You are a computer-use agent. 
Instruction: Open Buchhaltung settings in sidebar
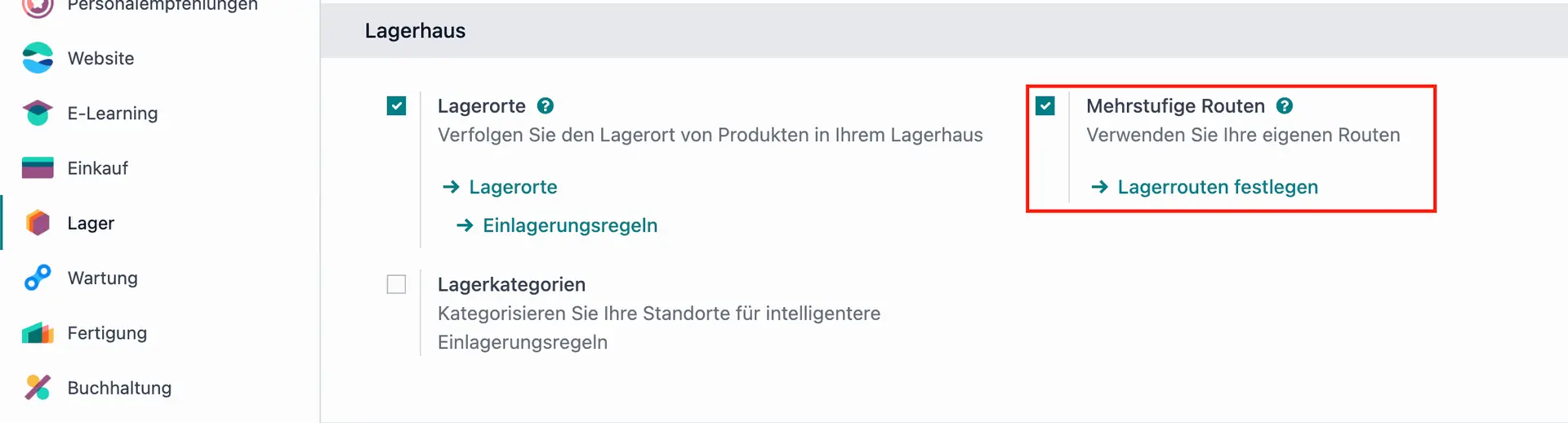(x=119, y=388)
